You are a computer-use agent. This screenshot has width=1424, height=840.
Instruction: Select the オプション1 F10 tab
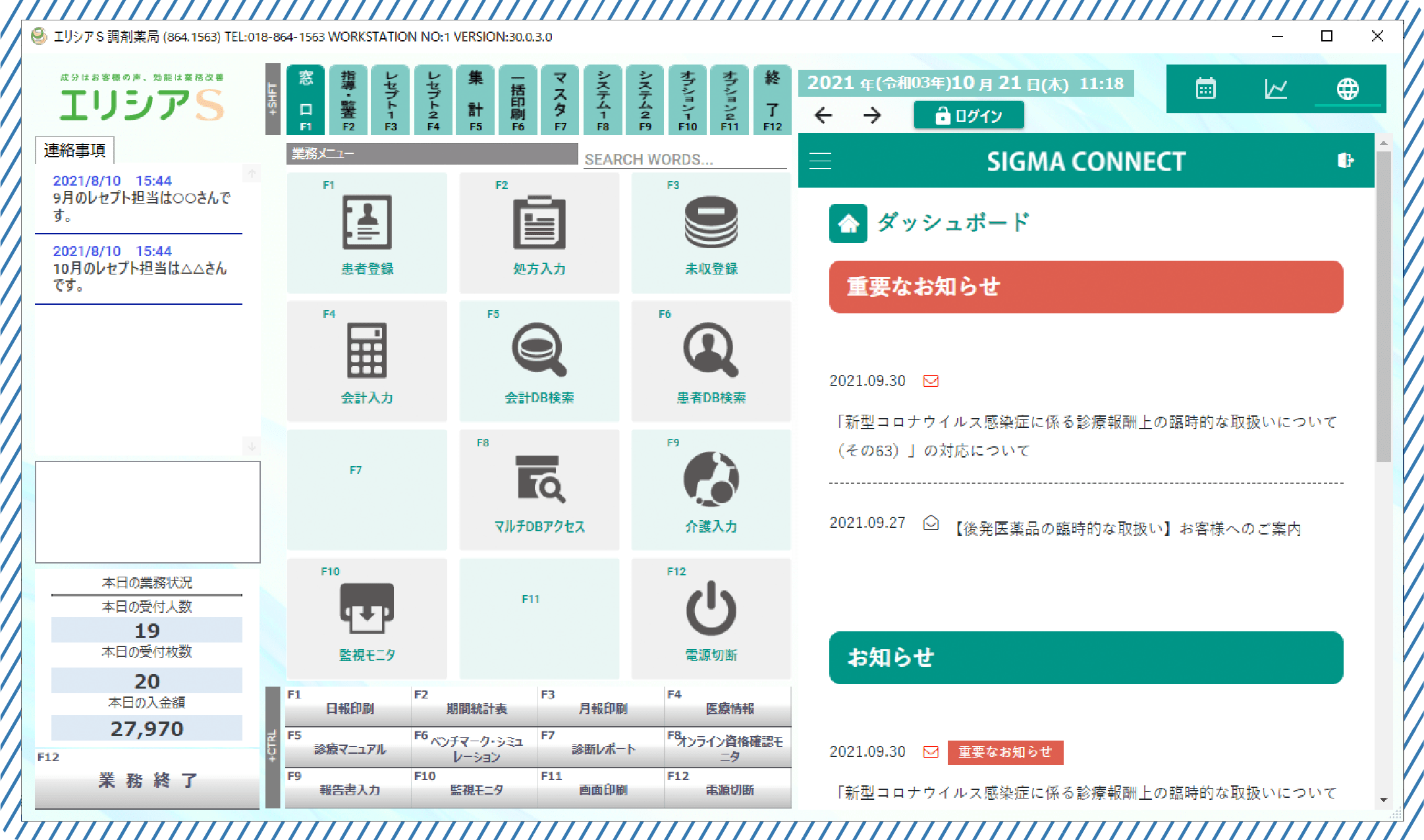coord(687,99)
